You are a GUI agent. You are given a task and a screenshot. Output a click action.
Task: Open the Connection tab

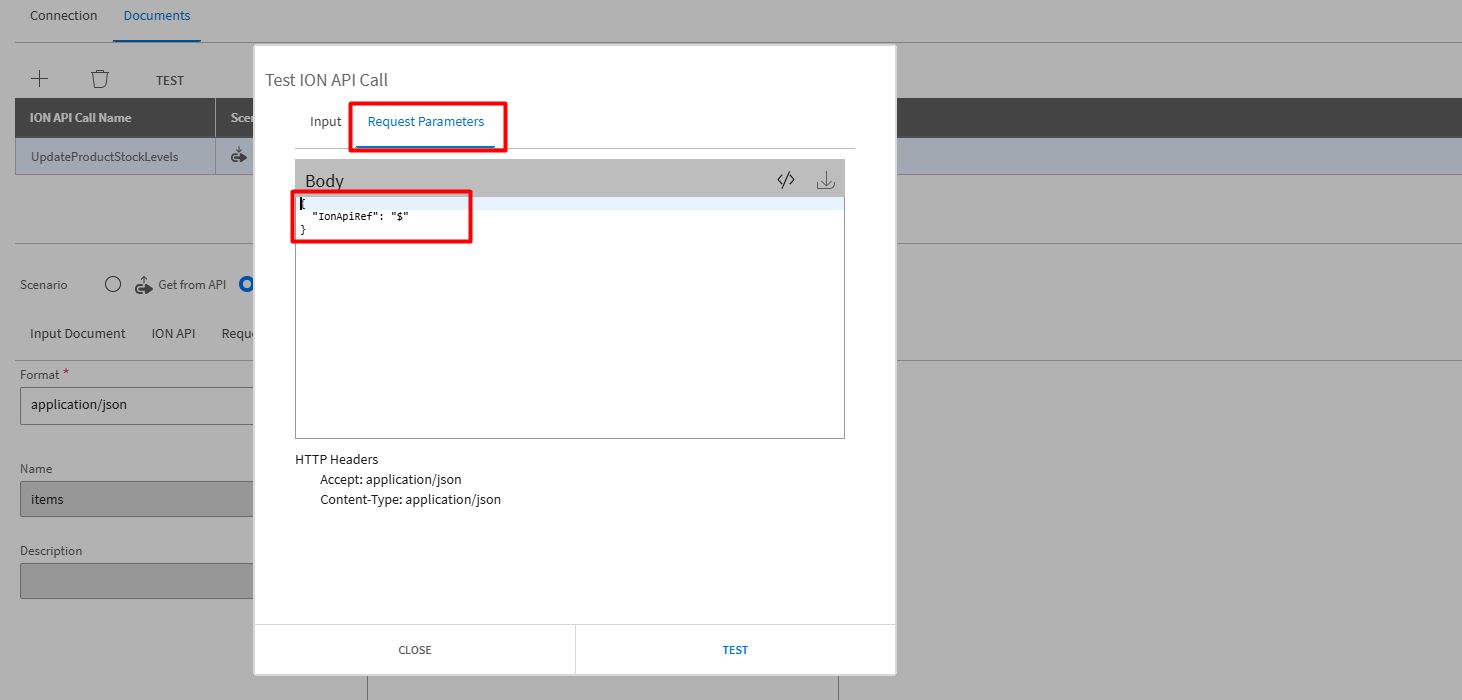pyautogui.click(x=64, y=16)
